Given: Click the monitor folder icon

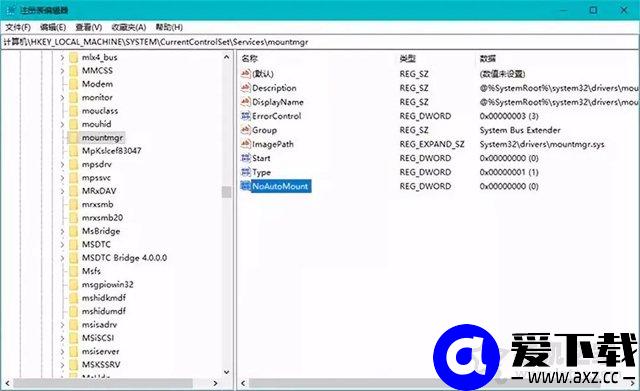Looking at the screenshot, I should (x=73, y=98).
